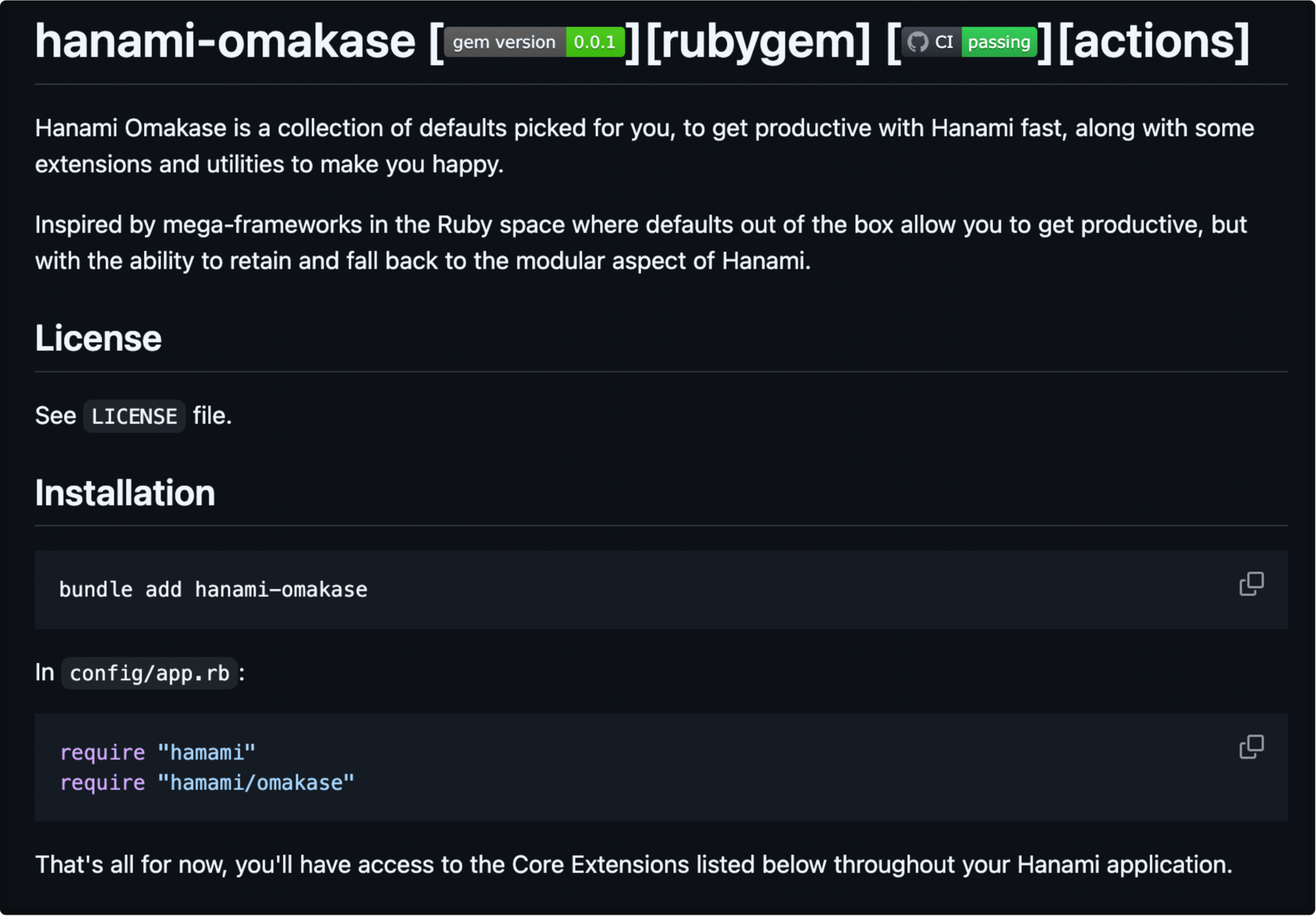The height and width of the screenshot is (916, 1316).
Task: Click the green 0.0.1 version label
Action: 595,42
